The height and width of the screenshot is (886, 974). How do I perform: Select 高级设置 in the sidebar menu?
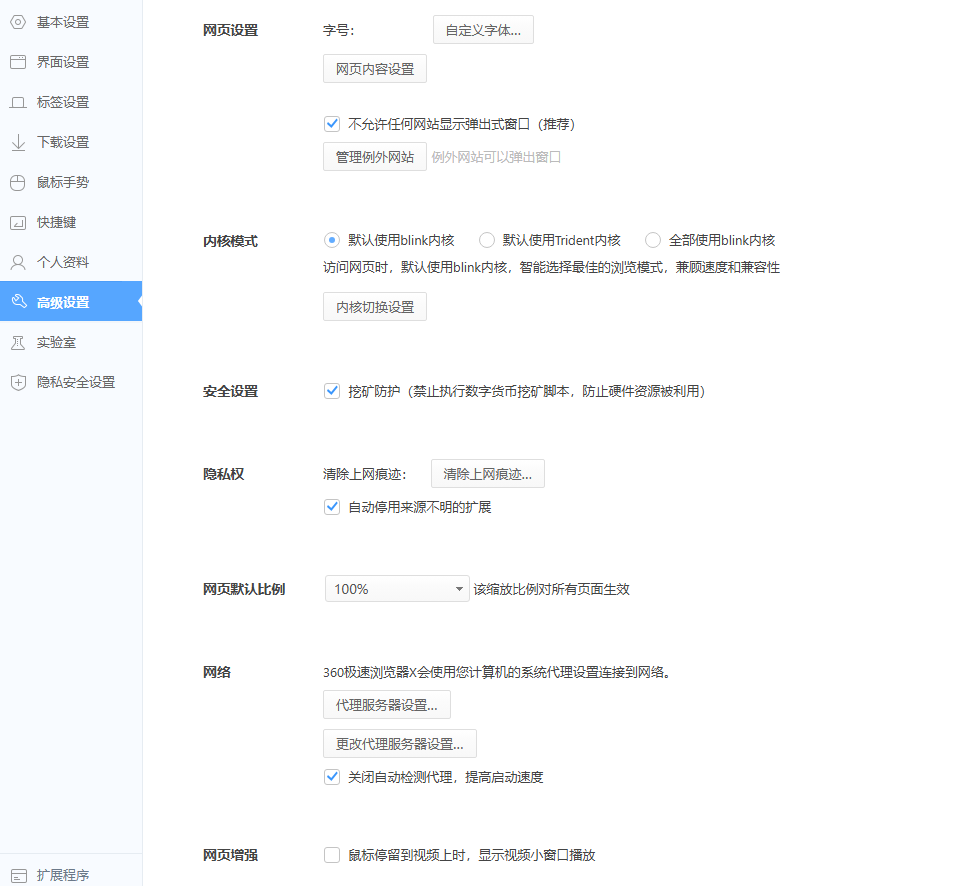coord(71,302)
